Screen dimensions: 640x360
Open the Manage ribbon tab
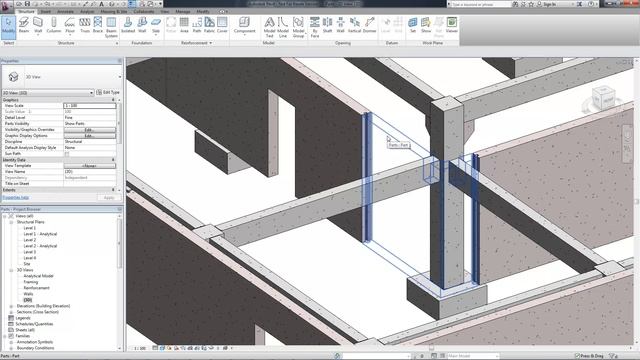click(182, 11)
